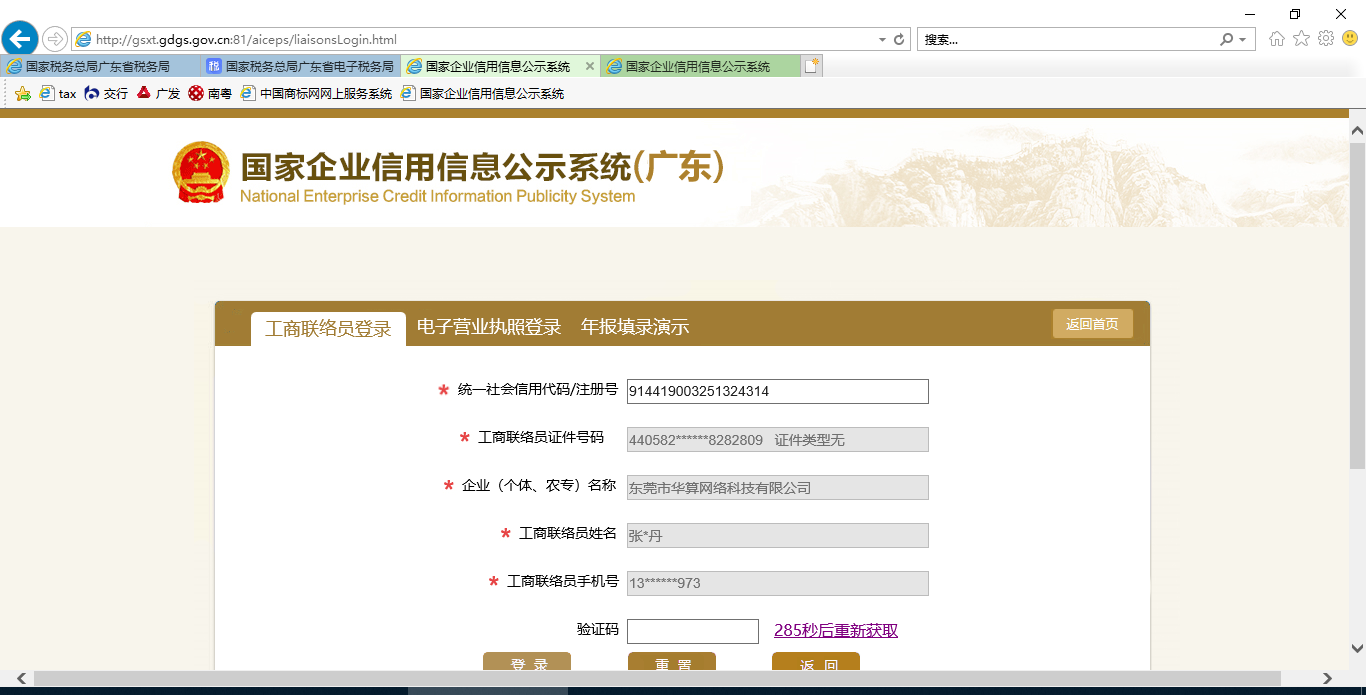Open 中国商标网网上服务系统 bookmark
1366x695 pixels.
coord(316,93)
